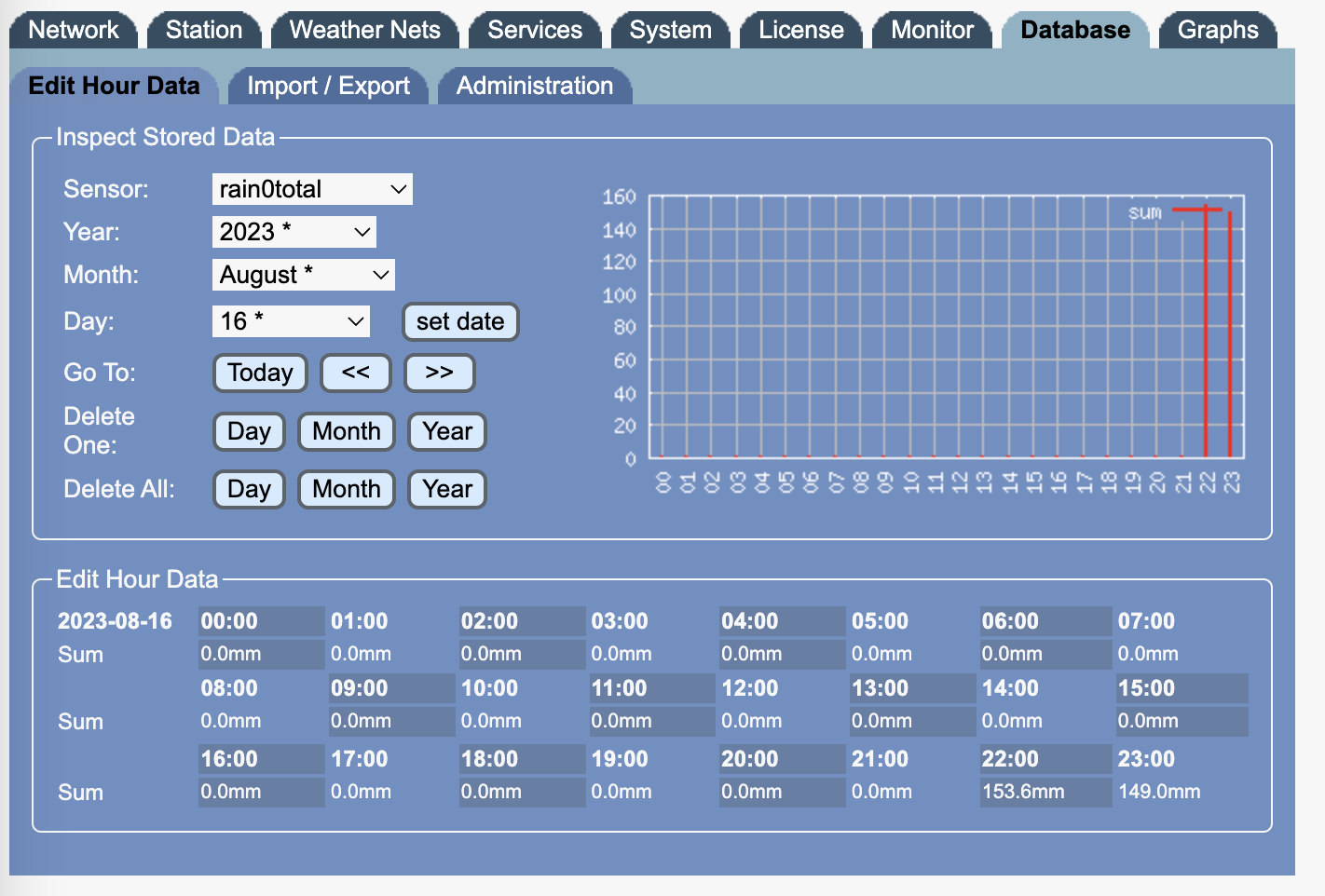Screen dimensions: 1325x896
Task: Switch to the Monitor tab
Action: (x=933, y=30)
